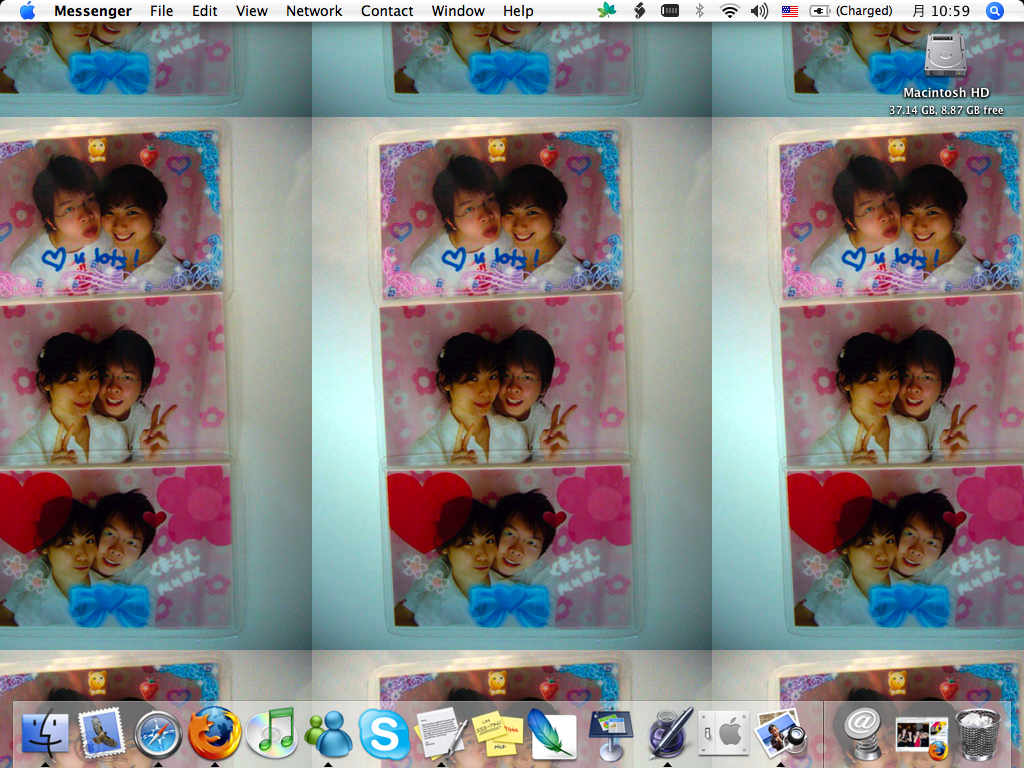Image resolution: width=1024 pixels, height=768 pixels.
Task: Open the minimized Firefox window in the Dock
Action: [x=921, y=738]
